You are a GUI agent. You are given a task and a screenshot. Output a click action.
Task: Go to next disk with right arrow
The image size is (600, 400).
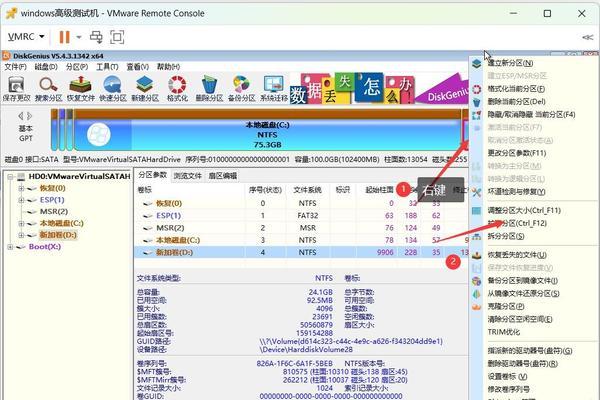point(29,116)
